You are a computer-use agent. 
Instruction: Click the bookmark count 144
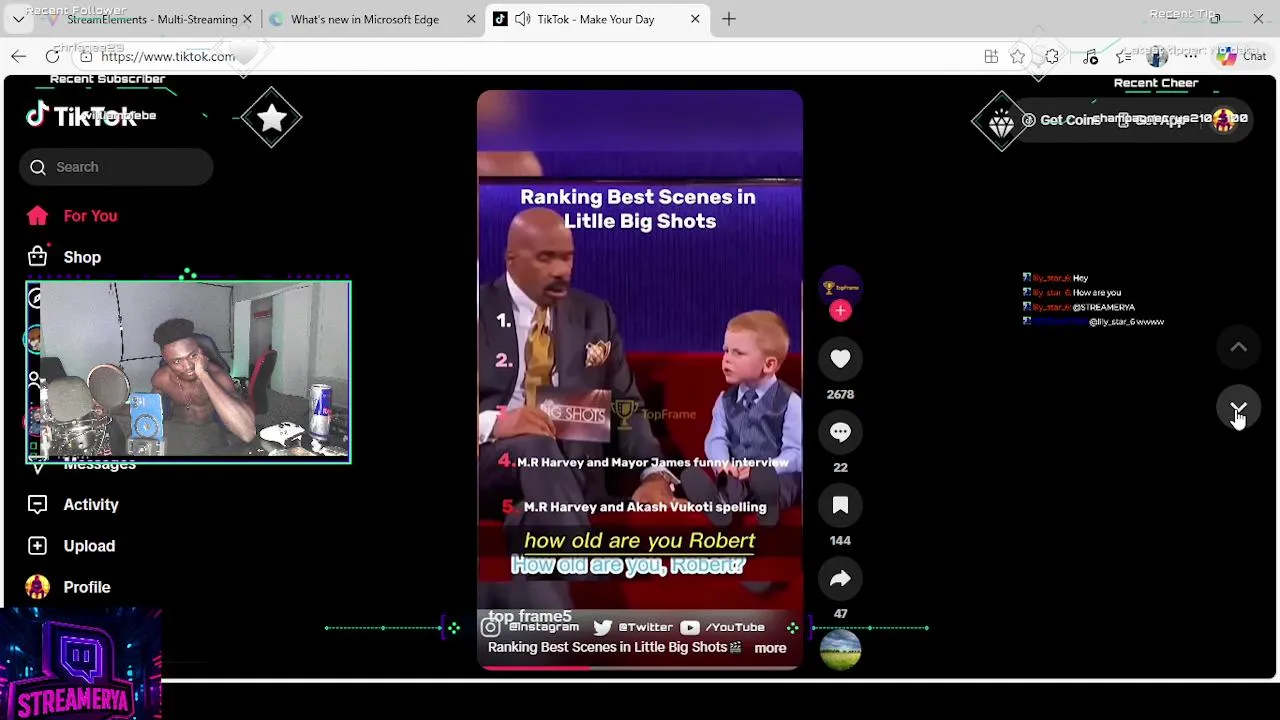[840, 541]
